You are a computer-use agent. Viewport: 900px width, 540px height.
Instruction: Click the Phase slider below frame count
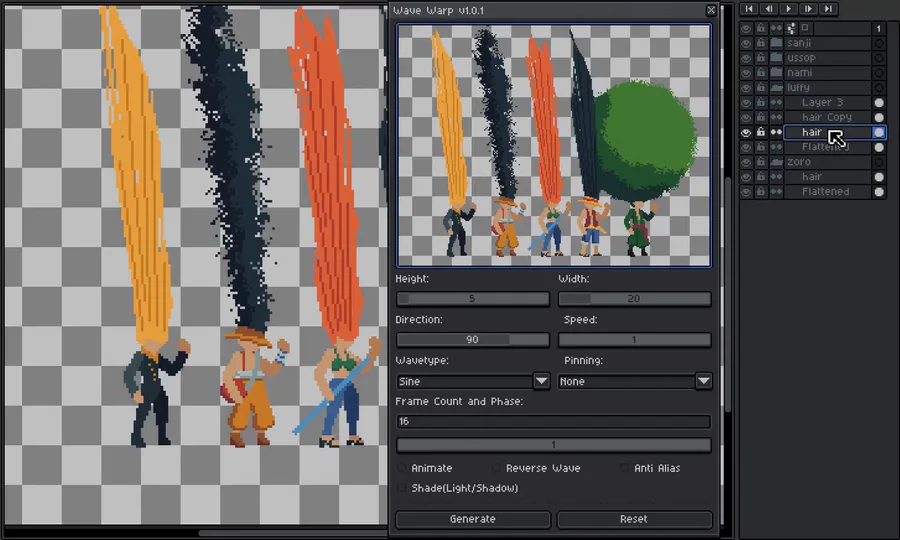tap(554, 445)
